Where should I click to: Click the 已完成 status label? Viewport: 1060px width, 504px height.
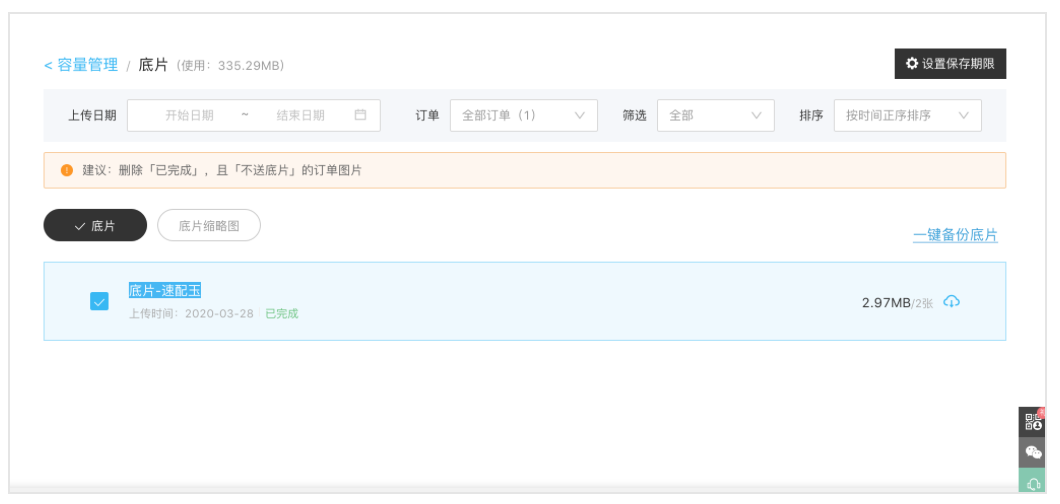pyautogui.click(x=281, y=314)
